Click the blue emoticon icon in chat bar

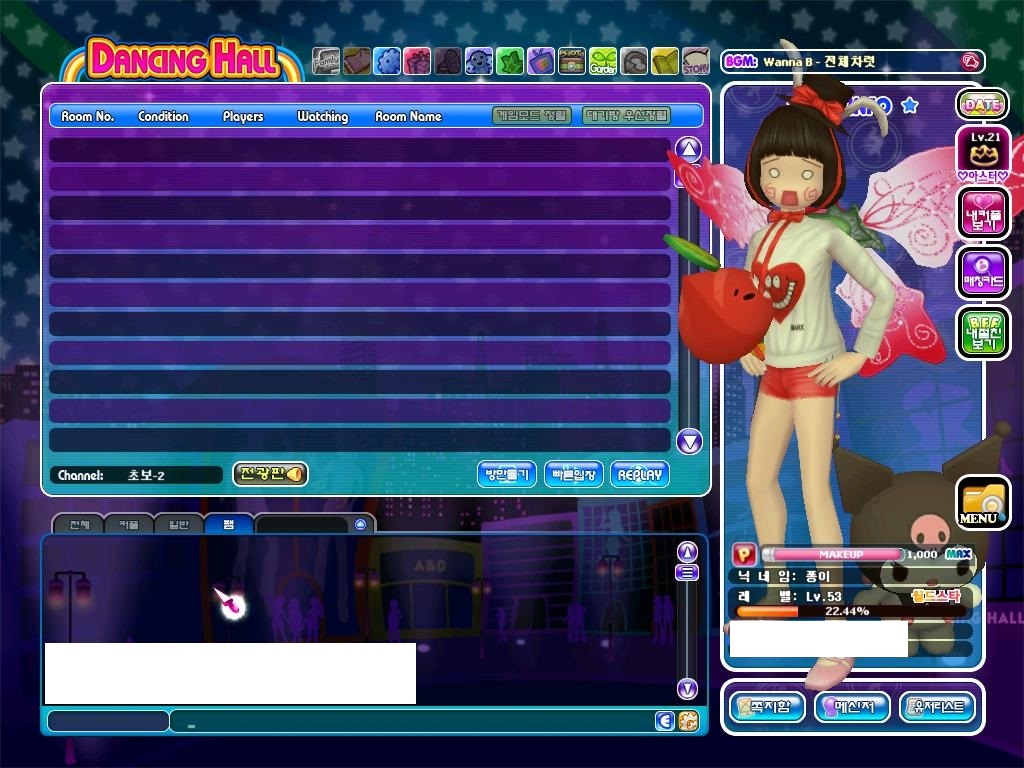(664, 720)
